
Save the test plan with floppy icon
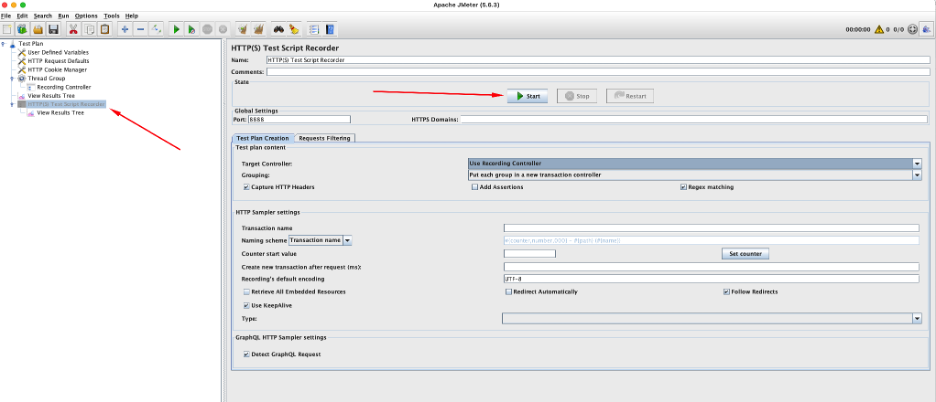click(x=53, y=29)
